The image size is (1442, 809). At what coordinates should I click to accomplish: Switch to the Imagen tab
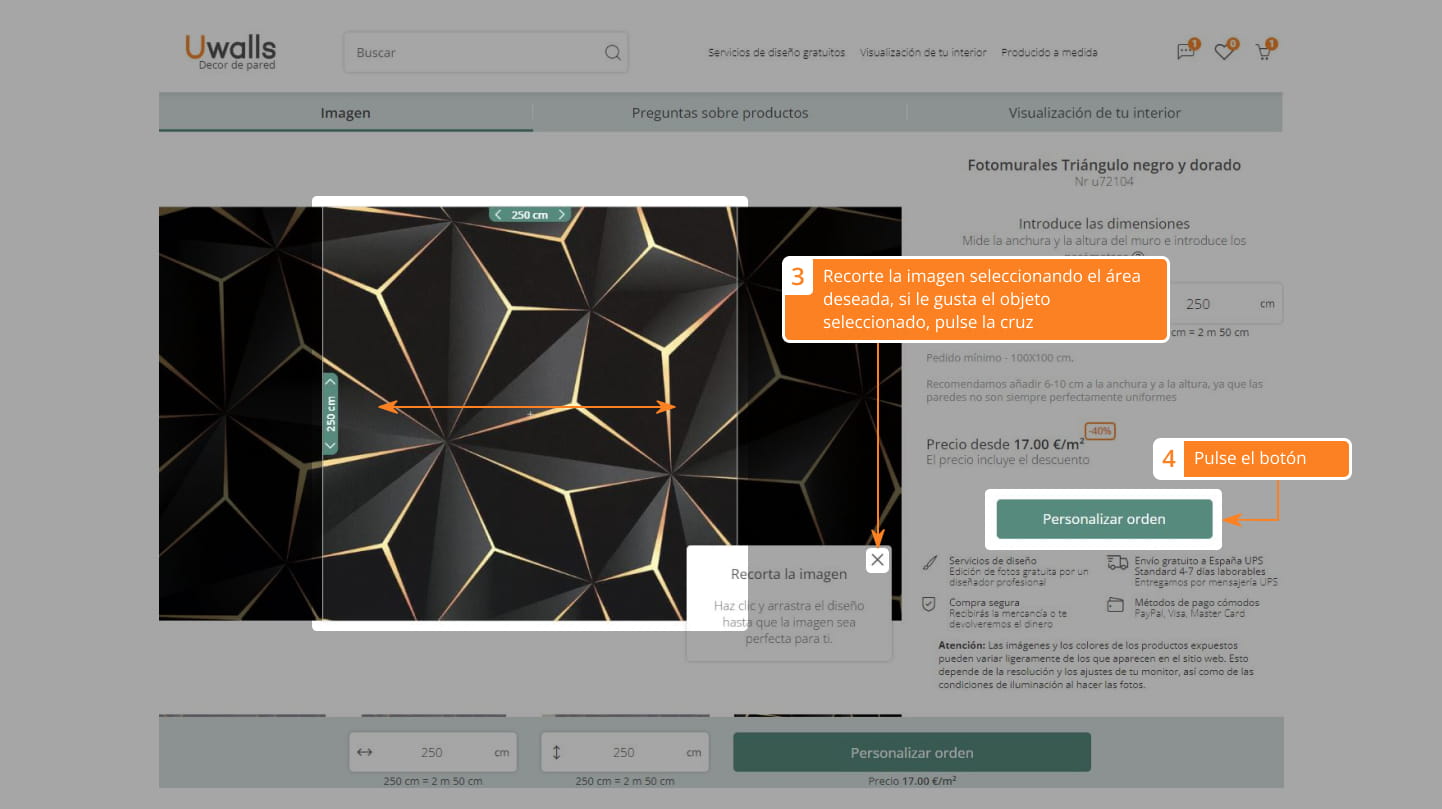coord(345,113)
